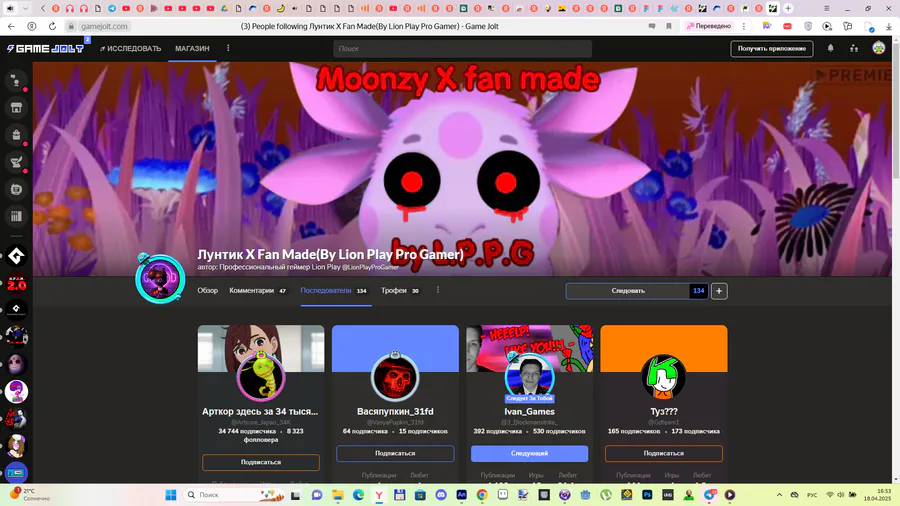
Task: Open the Game Jolt logo home link
Action: click(45, 49)
